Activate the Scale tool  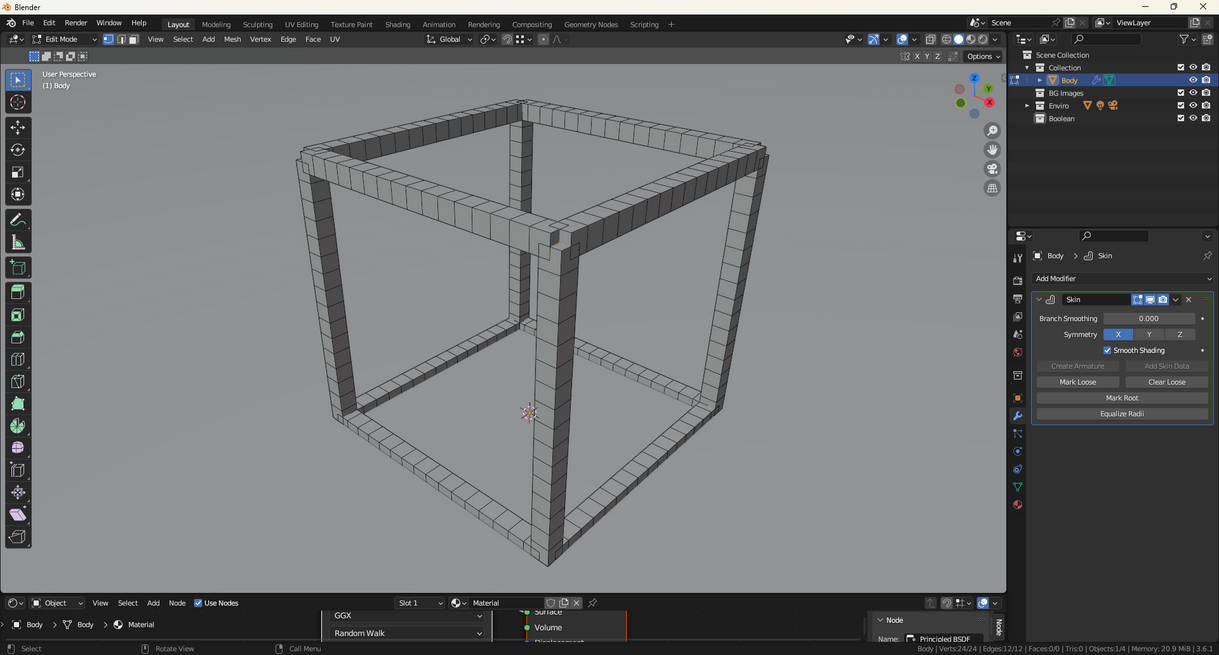[x=18, y=172]
